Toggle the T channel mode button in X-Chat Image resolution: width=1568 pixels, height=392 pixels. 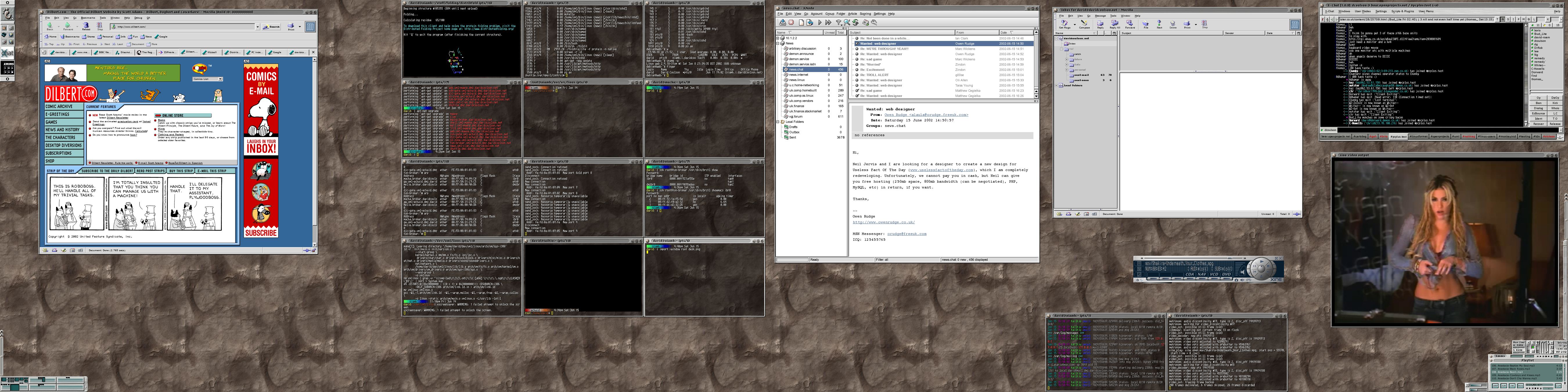(1497, 19)
